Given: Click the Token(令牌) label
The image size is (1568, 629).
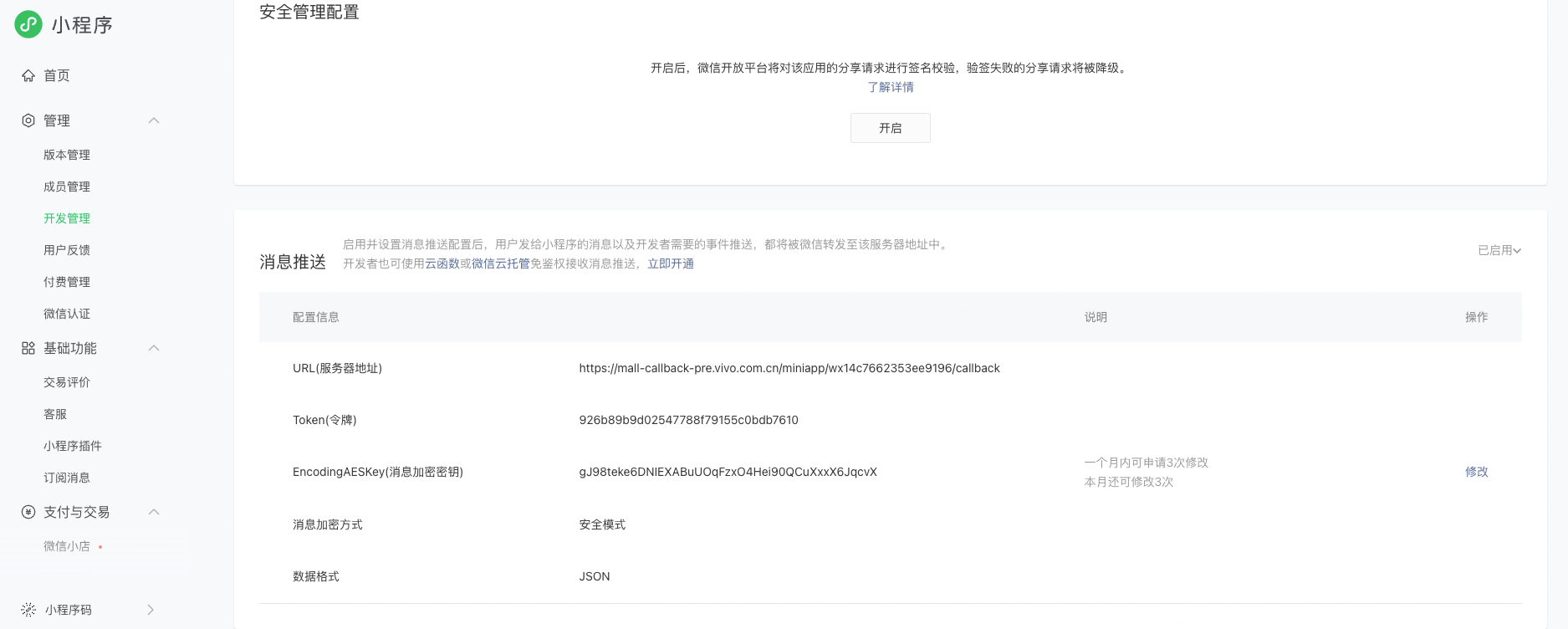Looking at the screenshot, I should 324,420.
